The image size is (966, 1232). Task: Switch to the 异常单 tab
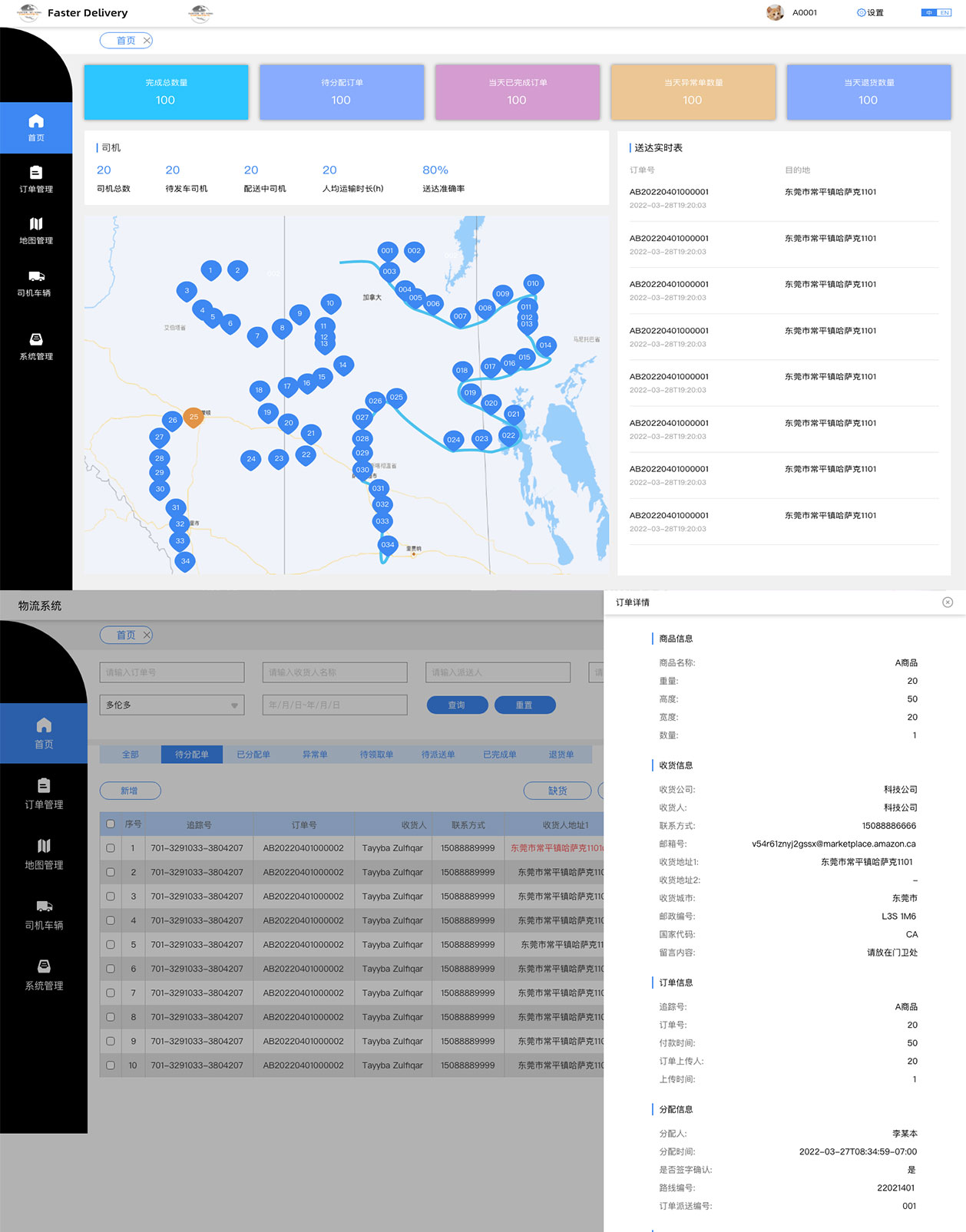pos(315,755)
